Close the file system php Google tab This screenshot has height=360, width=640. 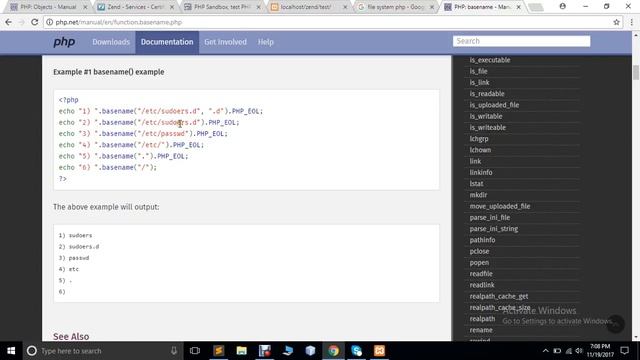click(431, 7)
